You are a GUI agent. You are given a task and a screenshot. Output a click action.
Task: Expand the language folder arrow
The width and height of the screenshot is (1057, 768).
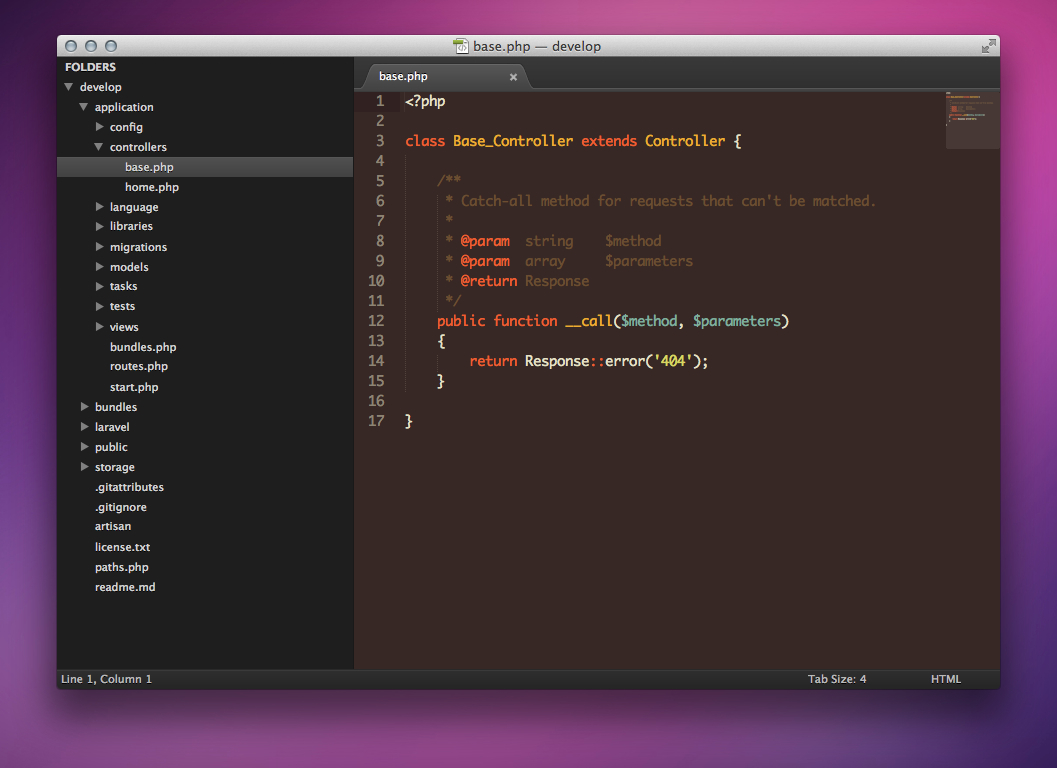(x=100, y=206)
